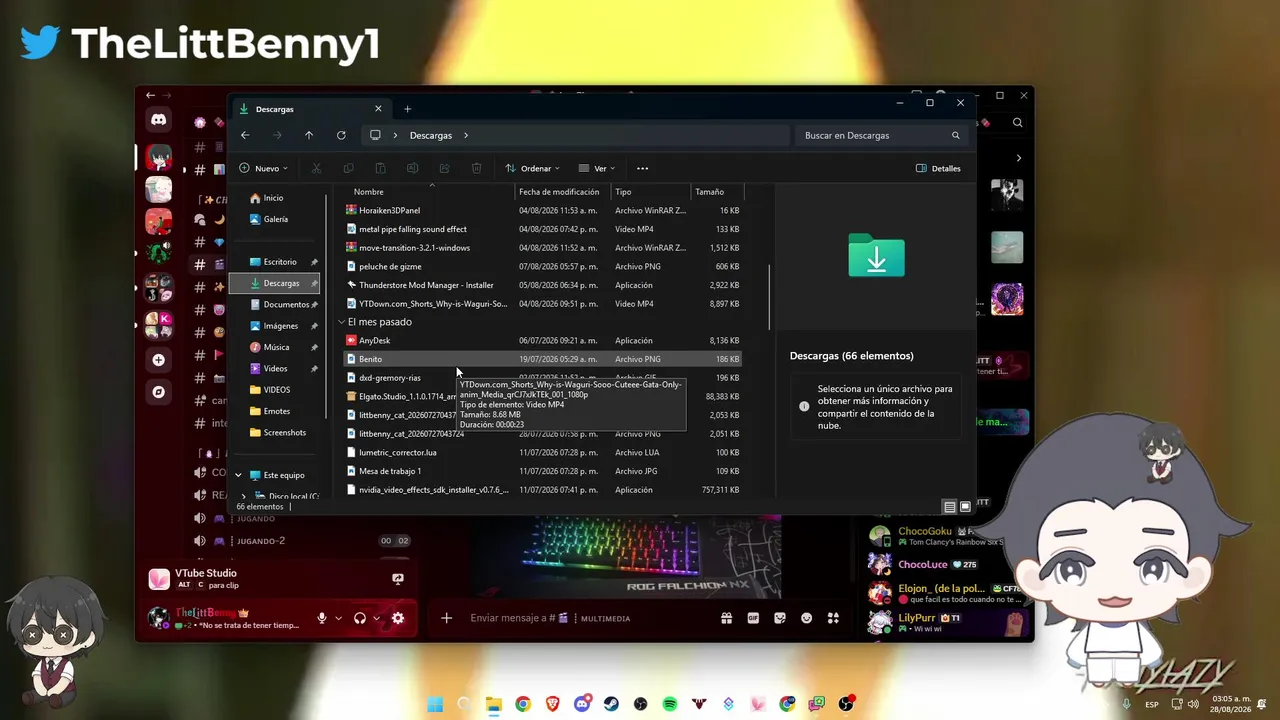Screen dimensions: 1280x720
Task: Go up one folder level in Explorer
Action: [x=309, y=135]
